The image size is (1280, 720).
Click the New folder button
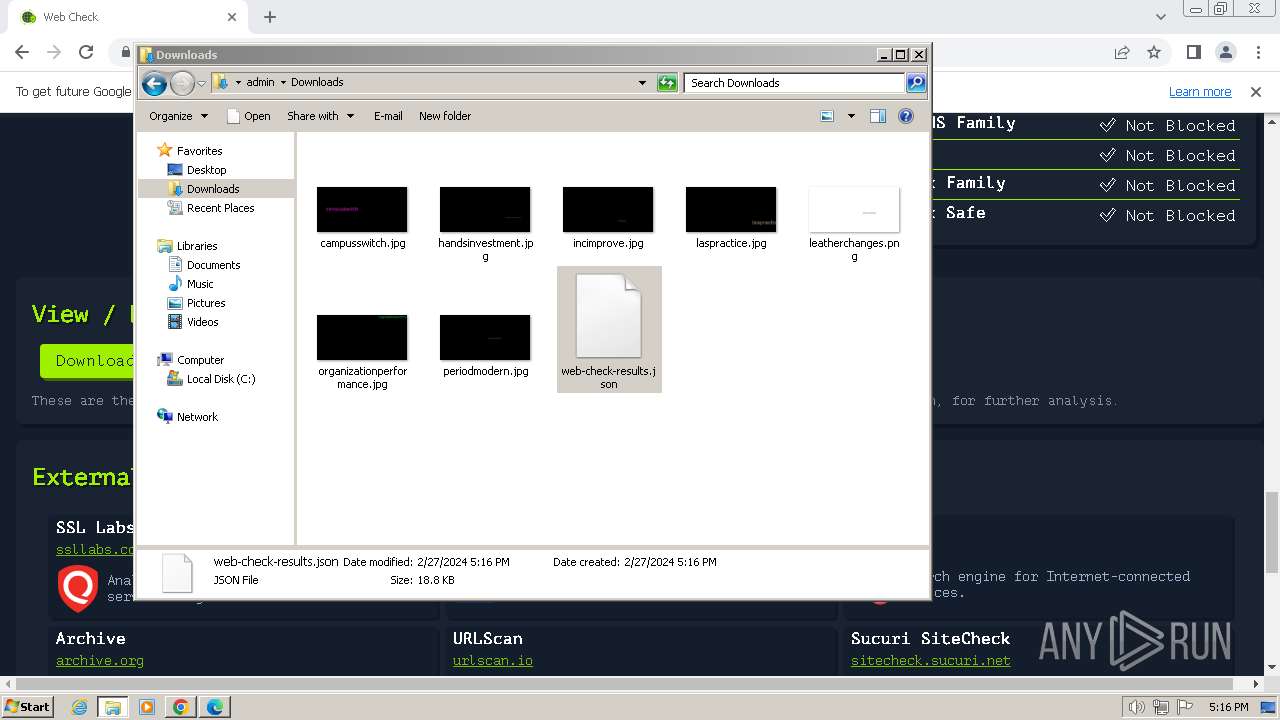click(445, 116)
